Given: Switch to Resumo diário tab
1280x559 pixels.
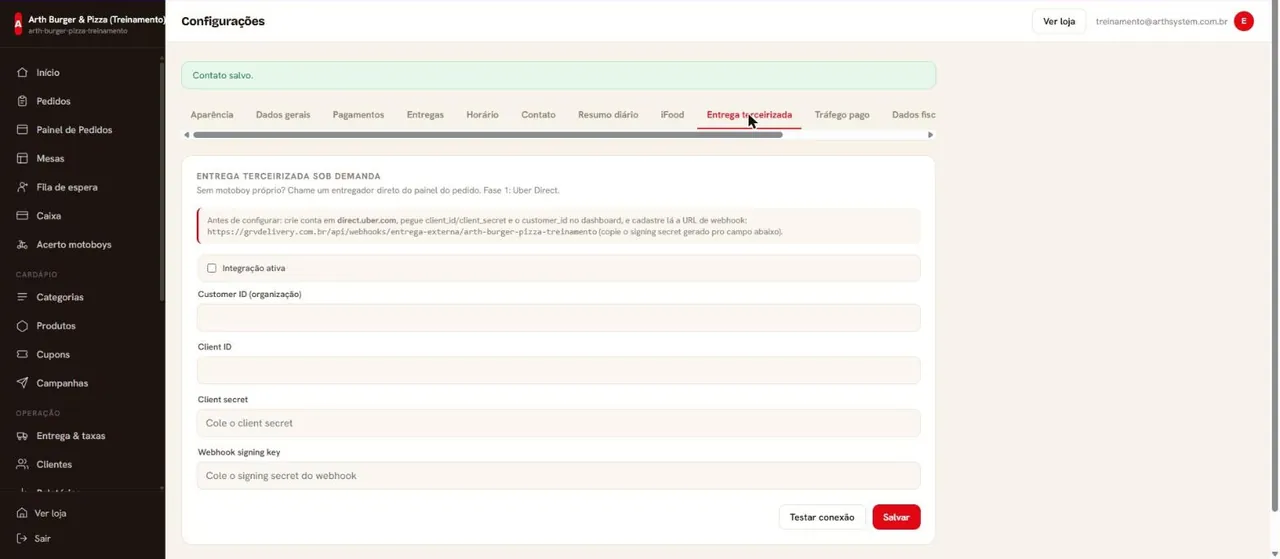Looking at the screenshot, I should pos(608,115).
